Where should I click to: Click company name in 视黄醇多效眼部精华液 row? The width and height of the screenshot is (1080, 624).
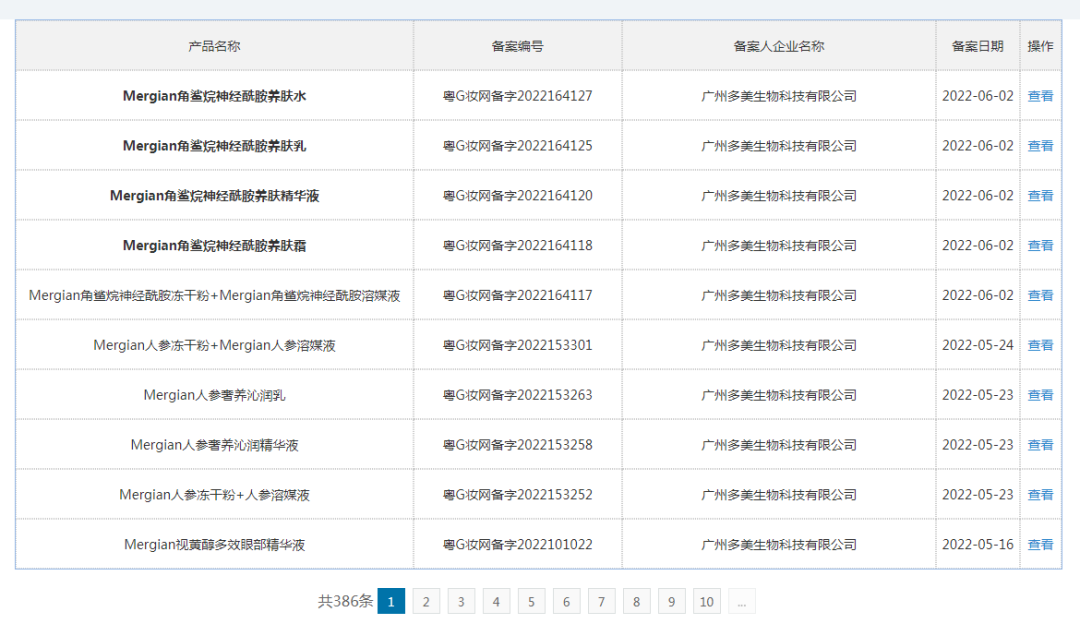click(779, 544)
